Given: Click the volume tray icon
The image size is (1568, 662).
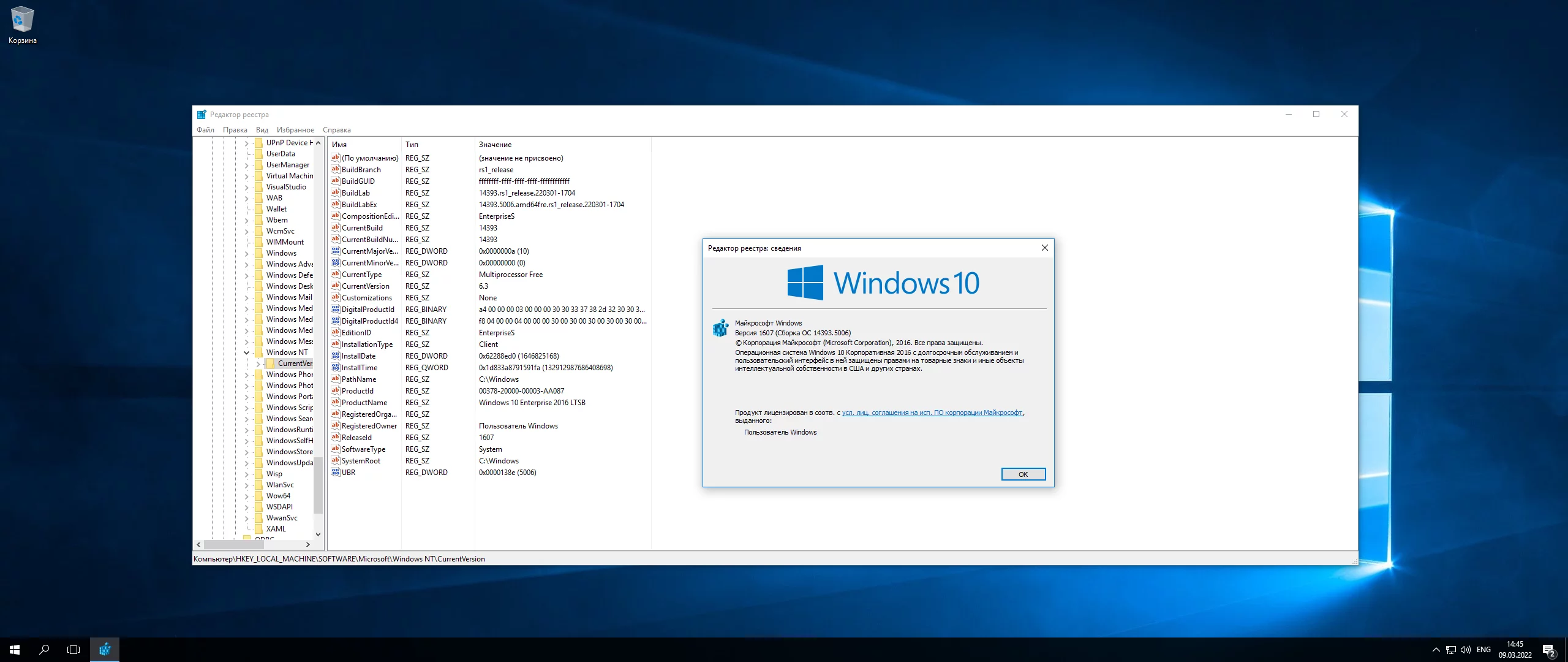Looking at the screenshot, I should (x=1465, y=650).
